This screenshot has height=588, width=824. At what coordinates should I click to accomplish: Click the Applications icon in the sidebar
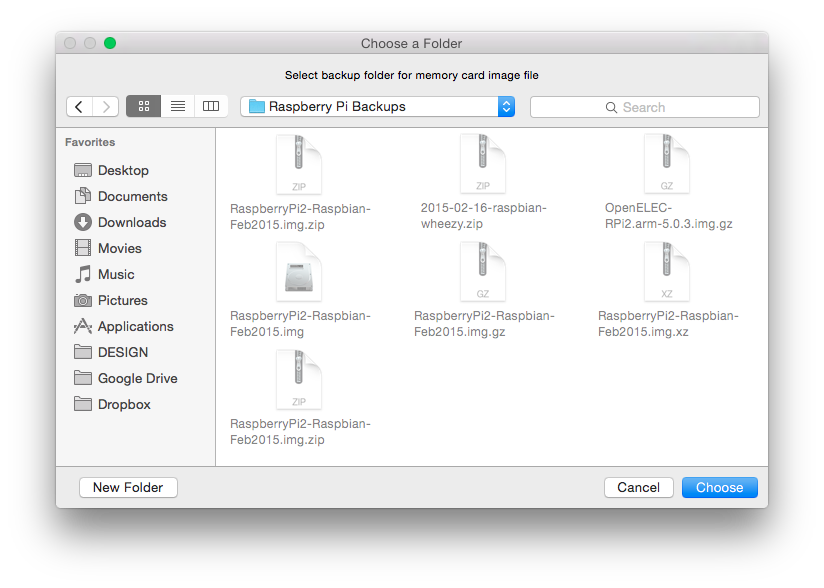click(x=83, y=326)
